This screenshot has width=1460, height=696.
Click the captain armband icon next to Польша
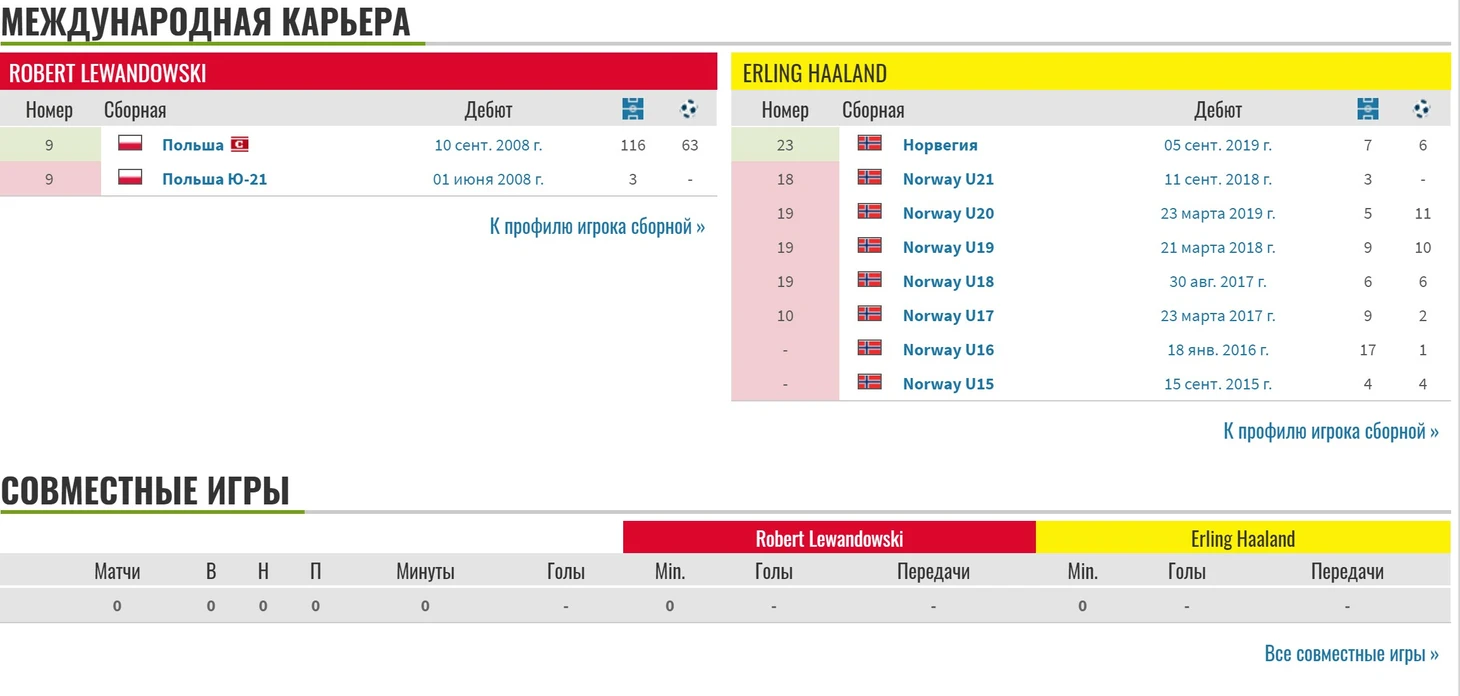click(240, 144)
